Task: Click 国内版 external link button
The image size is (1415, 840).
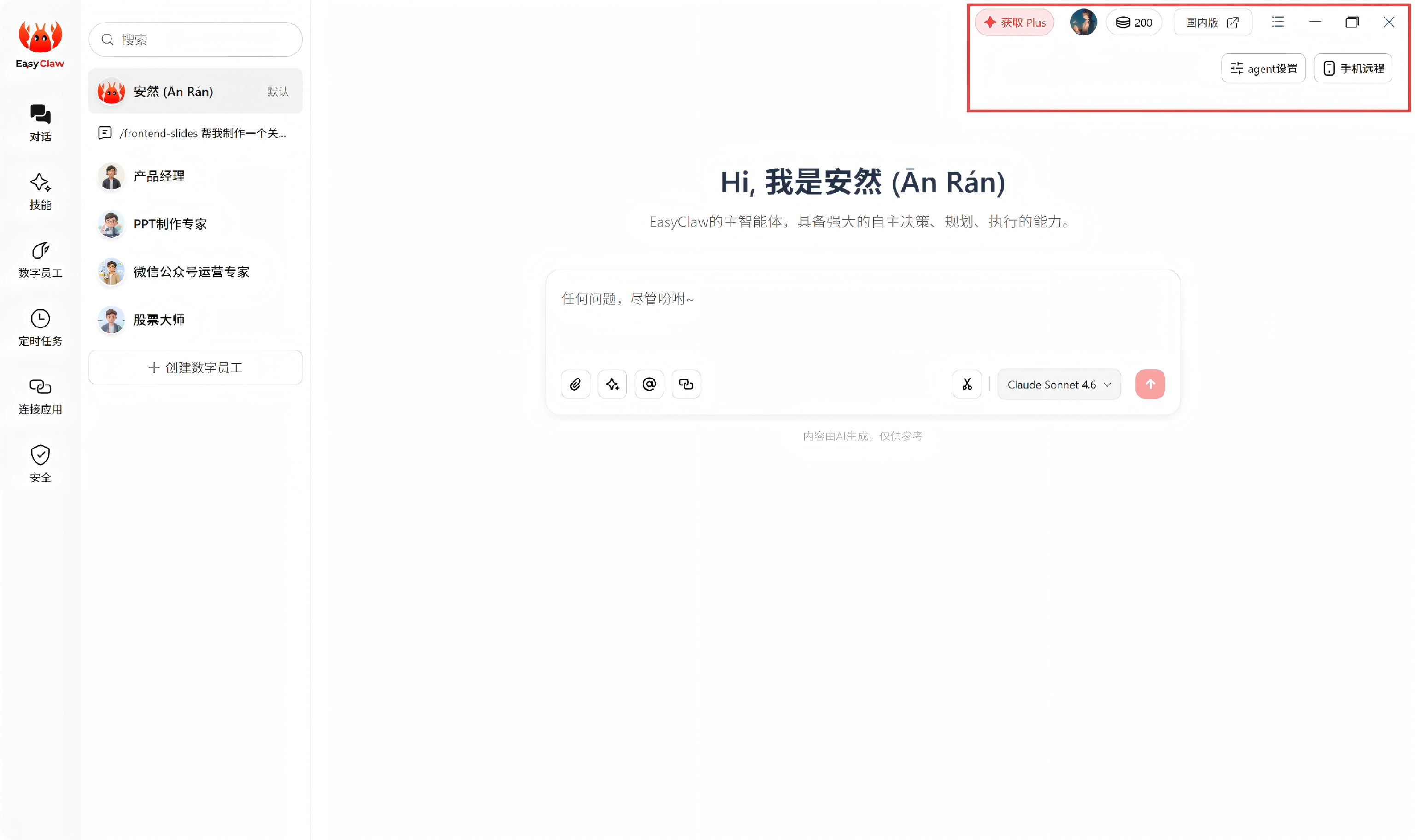Action: [1213, 22]
